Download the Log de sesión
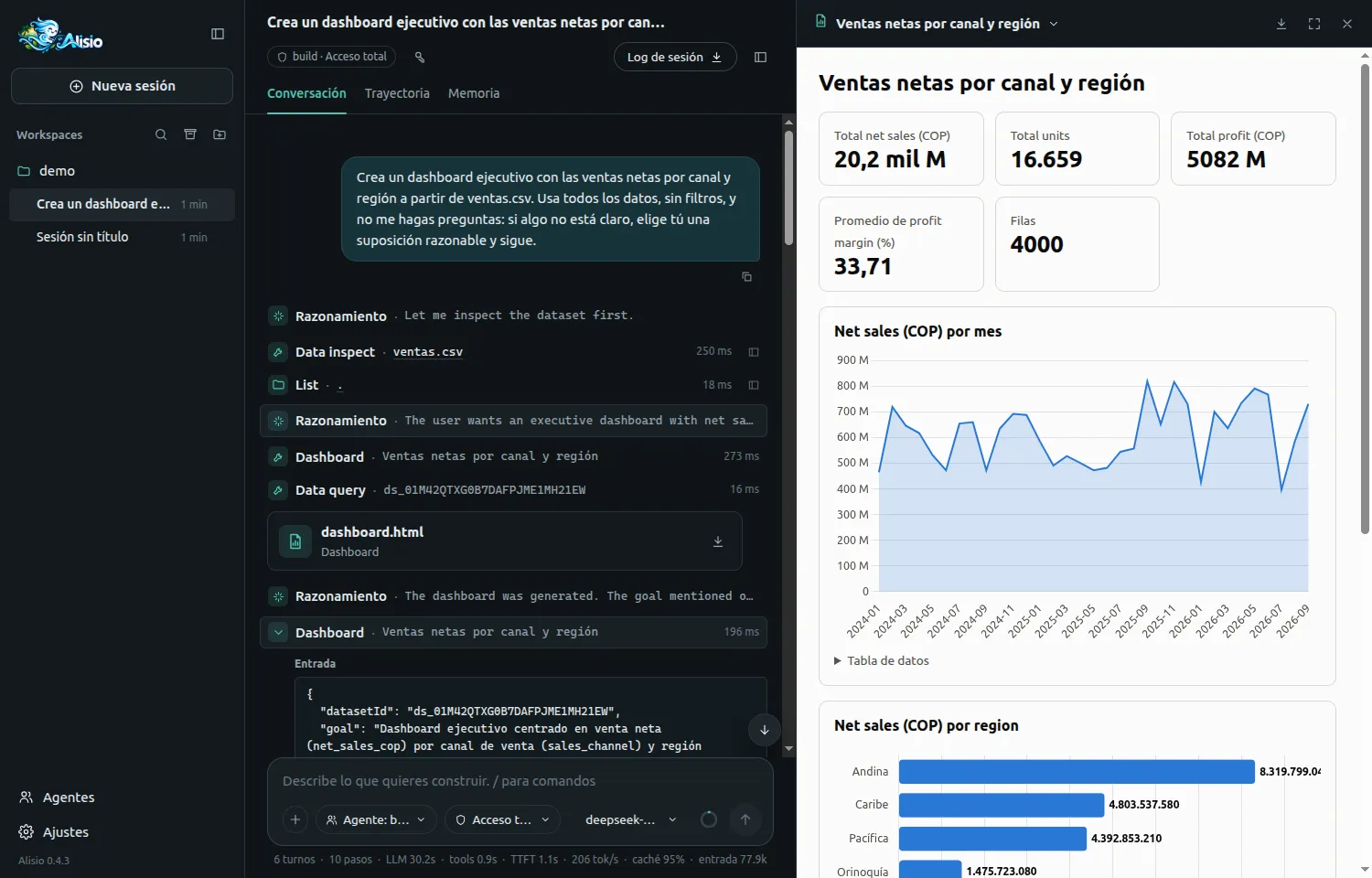Screen dimensions: 1372x878 pos(675,57)
